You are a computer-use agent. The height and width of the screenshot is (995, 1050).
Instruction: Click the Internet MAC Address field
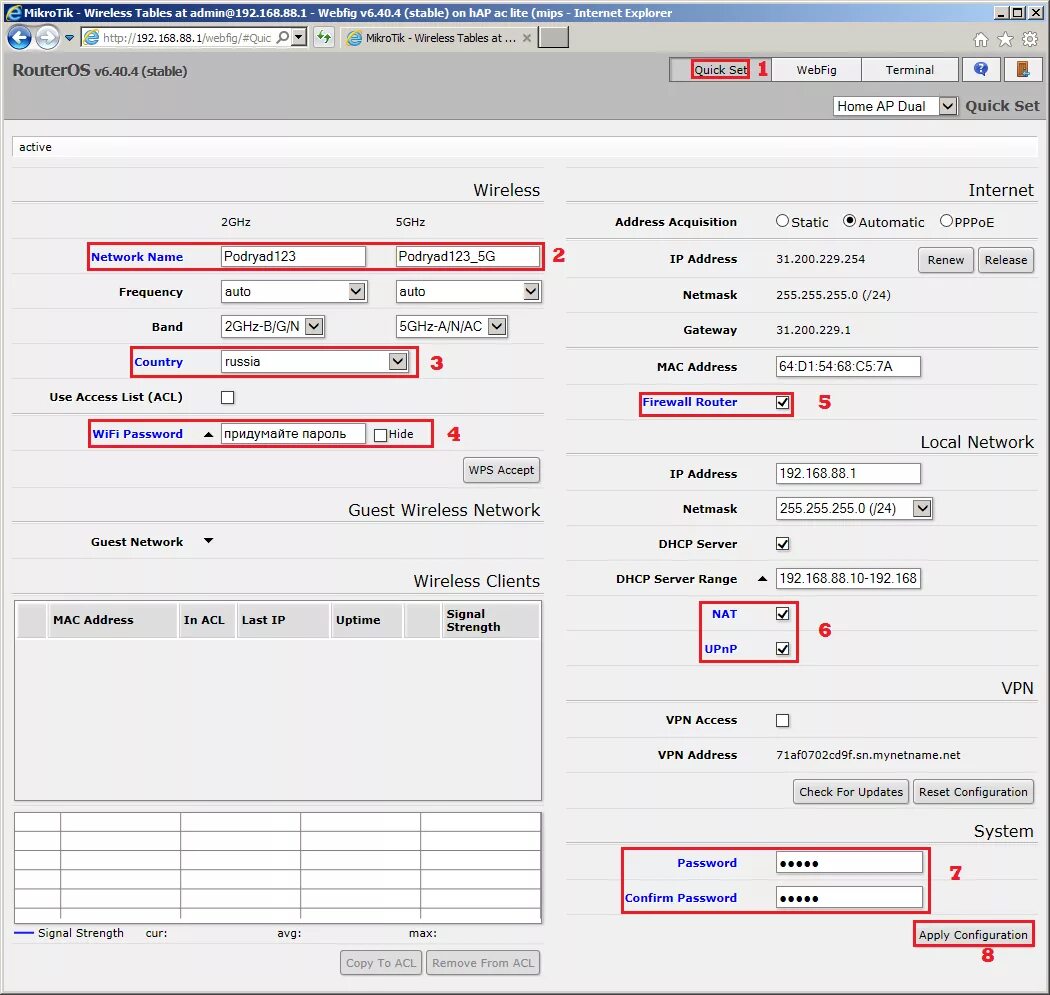(x=848, y=366)
